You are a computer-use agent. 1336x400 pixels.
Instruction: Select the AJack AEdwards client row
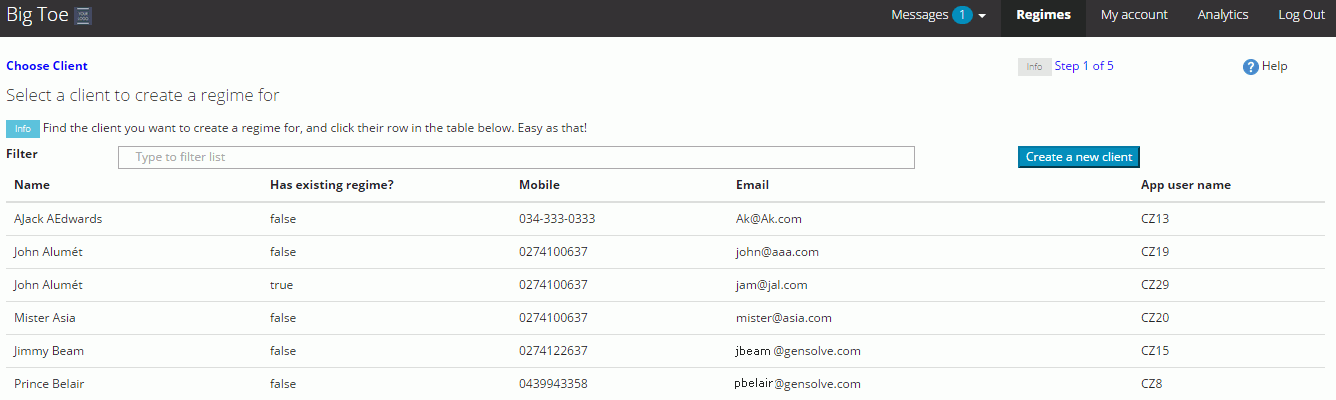[x=58, y=218]
